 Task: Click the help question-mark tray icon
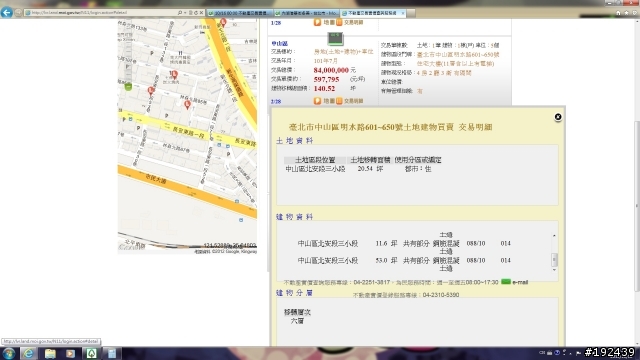(x=557, y=353)
